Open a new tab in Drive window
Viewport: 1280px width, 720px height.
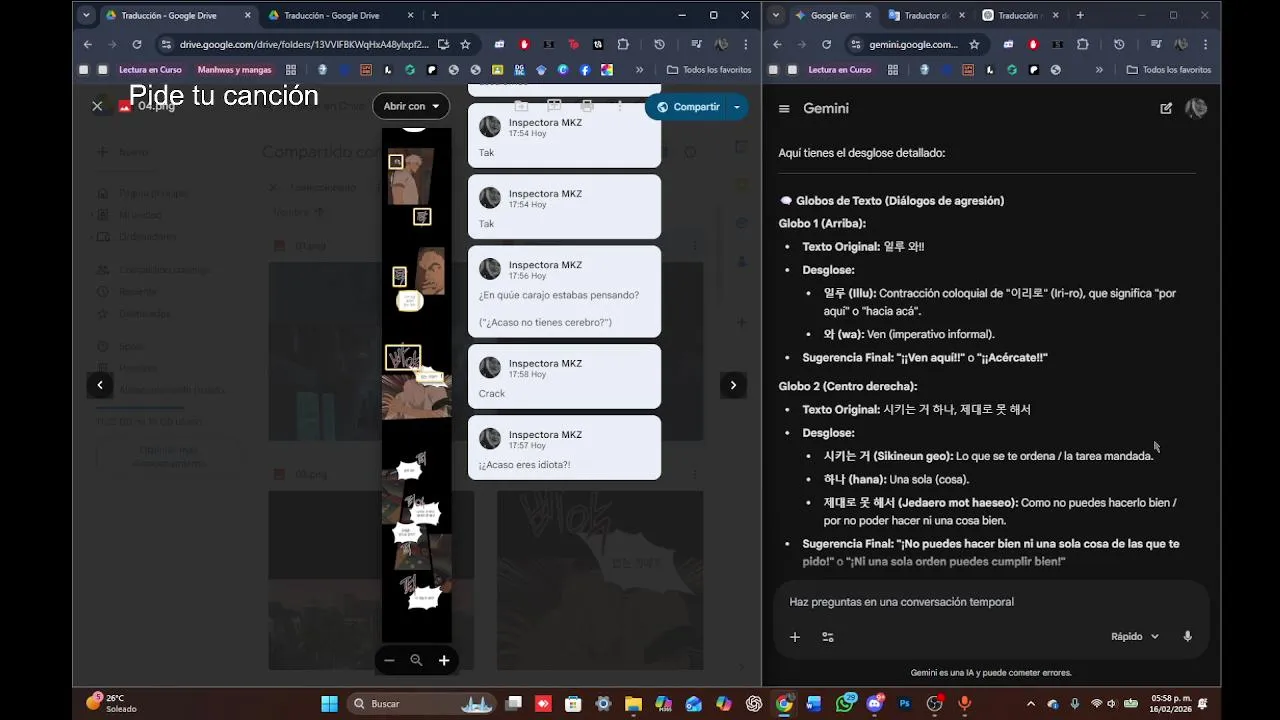pos(434,15)
